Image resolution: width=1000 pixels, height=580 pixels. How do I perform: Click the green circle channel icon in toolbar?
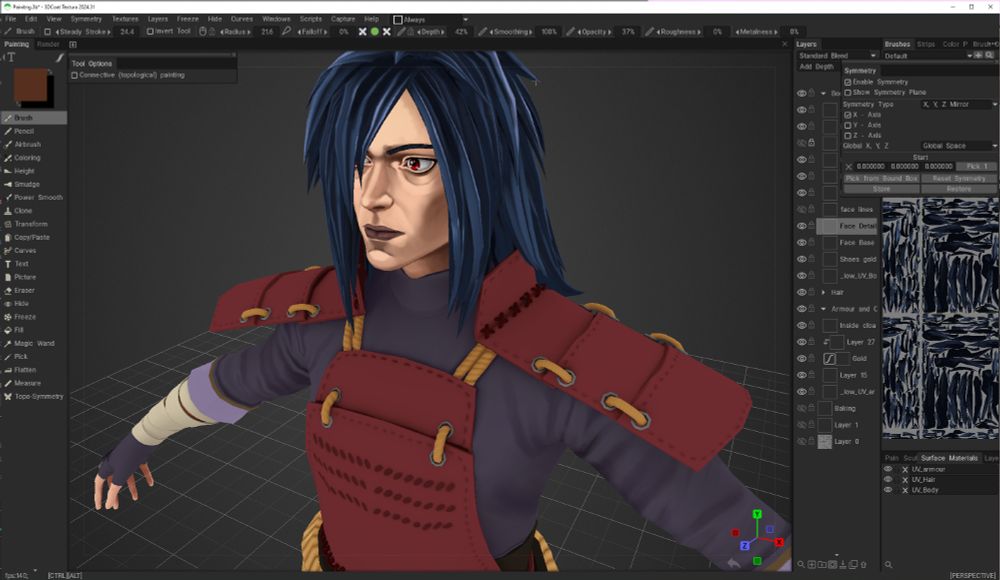point(374,31)
